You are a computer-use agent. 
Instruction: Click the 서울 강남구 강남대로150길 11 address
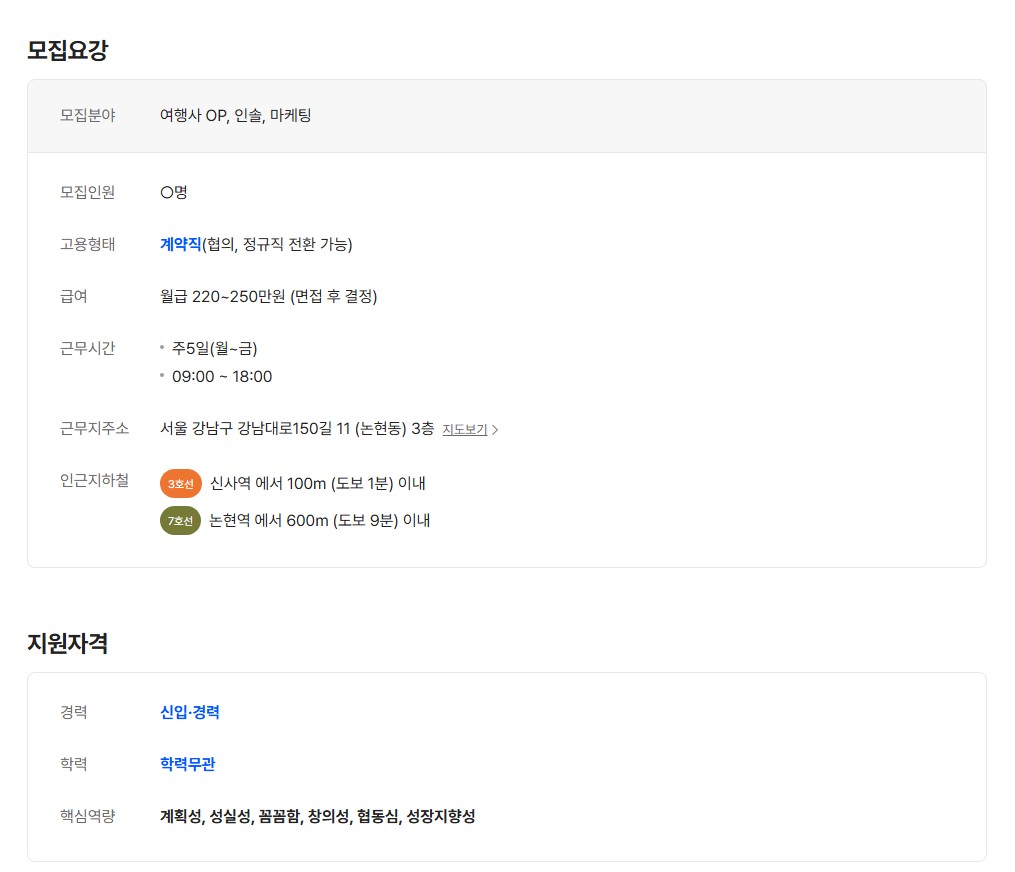point(296,429)
